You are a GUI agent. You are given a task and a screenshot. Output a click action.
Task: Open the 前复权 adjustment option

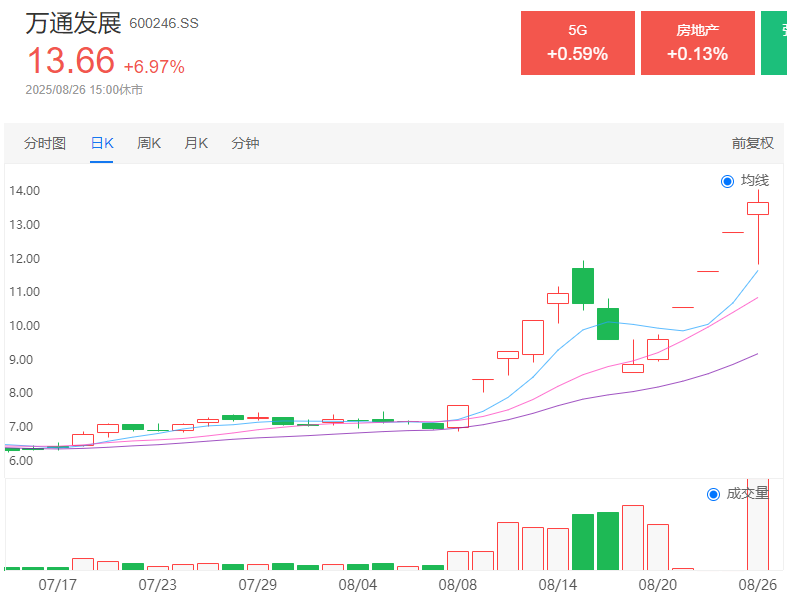coord(752,144)
